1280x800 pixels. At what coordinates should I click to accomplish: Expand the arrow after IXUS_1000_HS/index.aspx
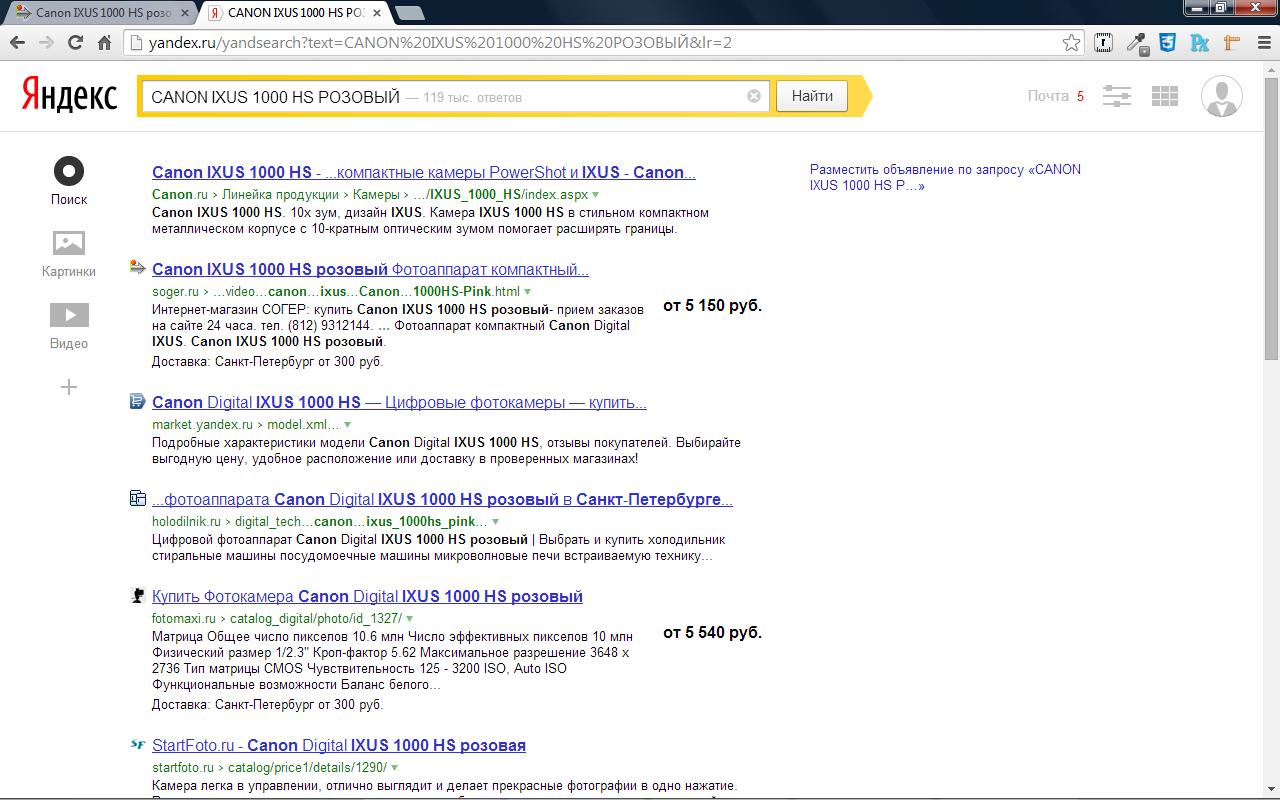pyautogui.click(x=596, y=195)
